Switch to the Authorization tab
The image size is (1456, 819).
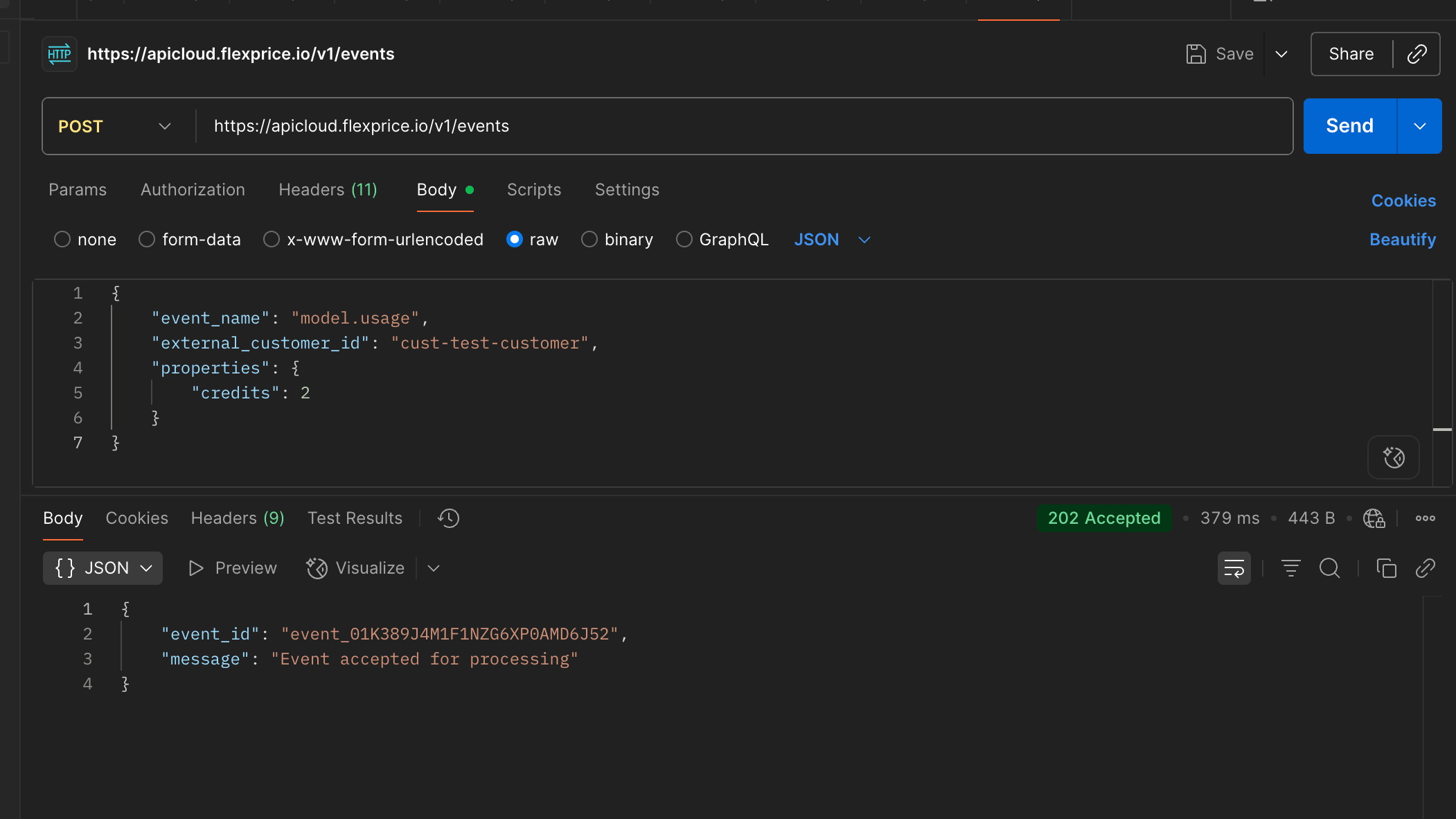[x=193, y=190]
